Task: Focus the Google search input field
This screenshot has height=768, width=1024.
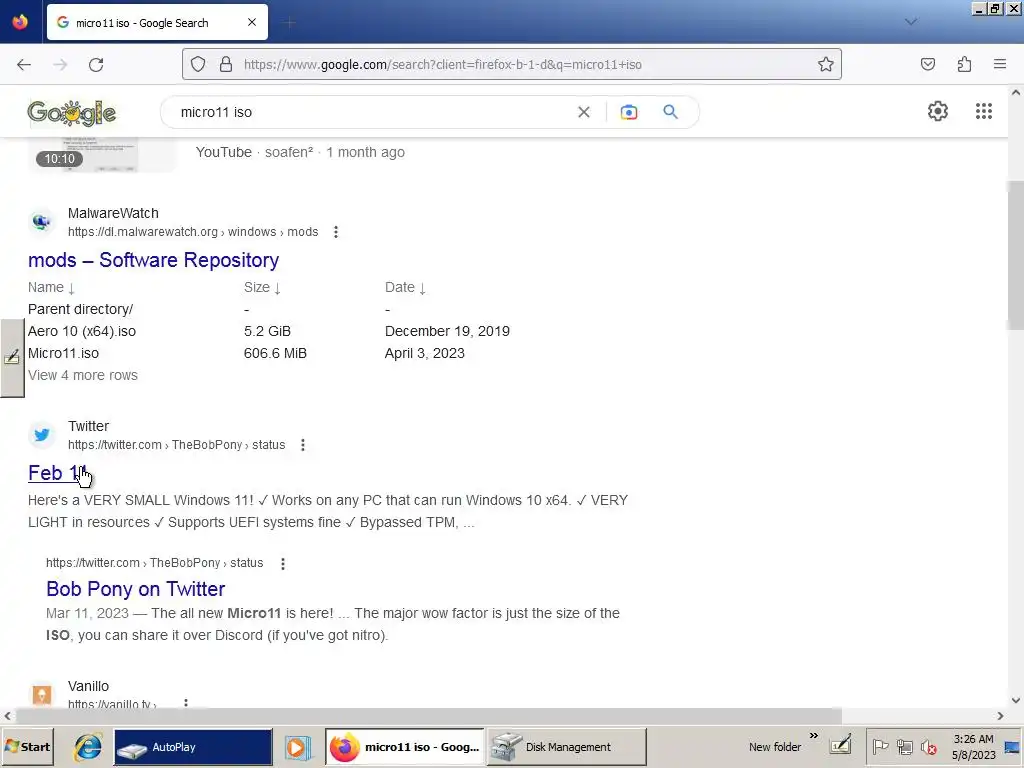Action: coord(372,112)
